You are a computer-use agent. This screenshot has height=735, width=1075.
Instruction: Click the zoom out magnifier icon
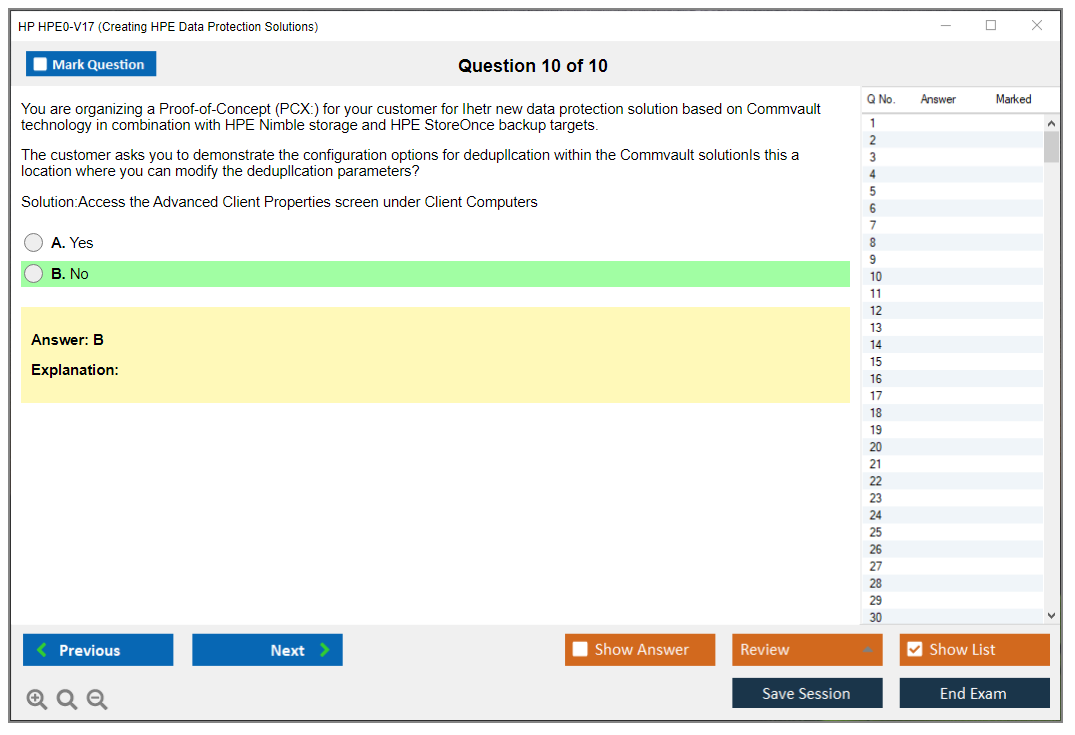(97, 700)
